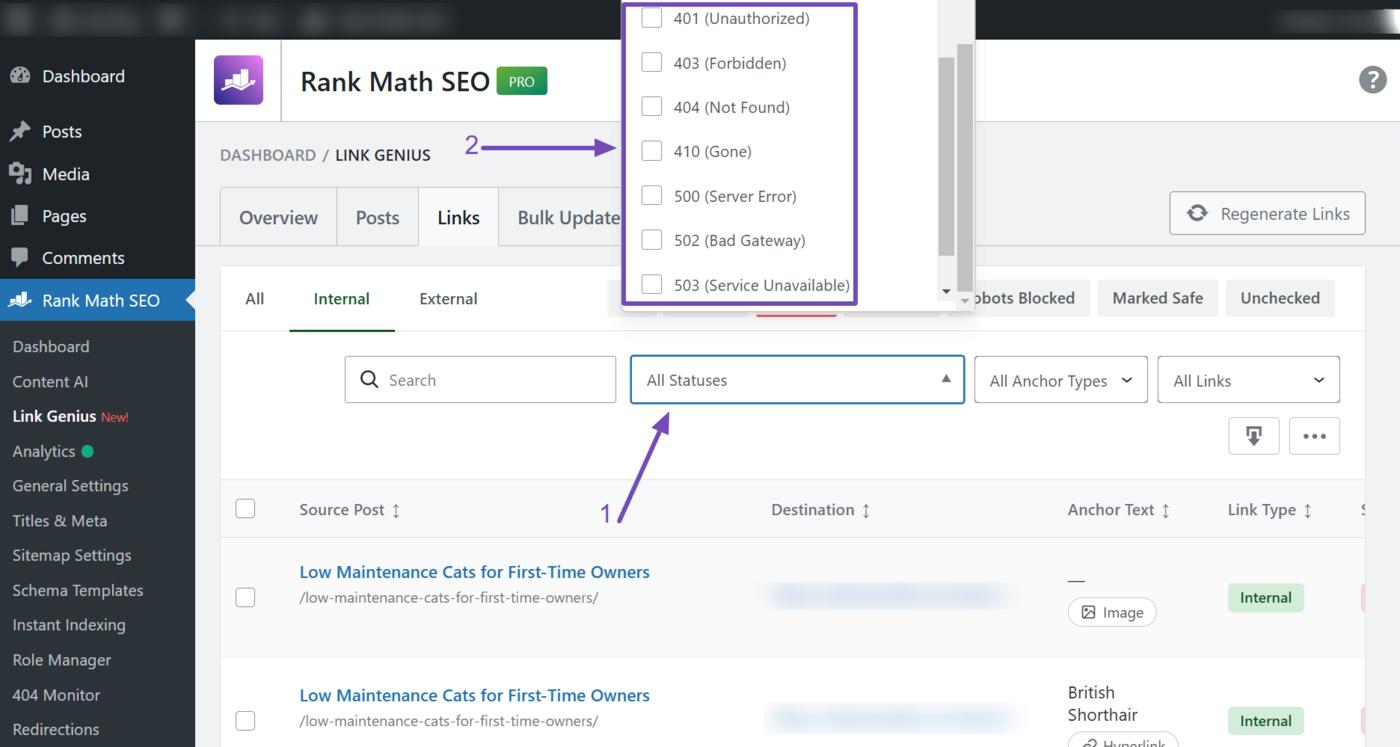
Task: Click the Media icon in sidebar
Action: click(x=20, y=174)
